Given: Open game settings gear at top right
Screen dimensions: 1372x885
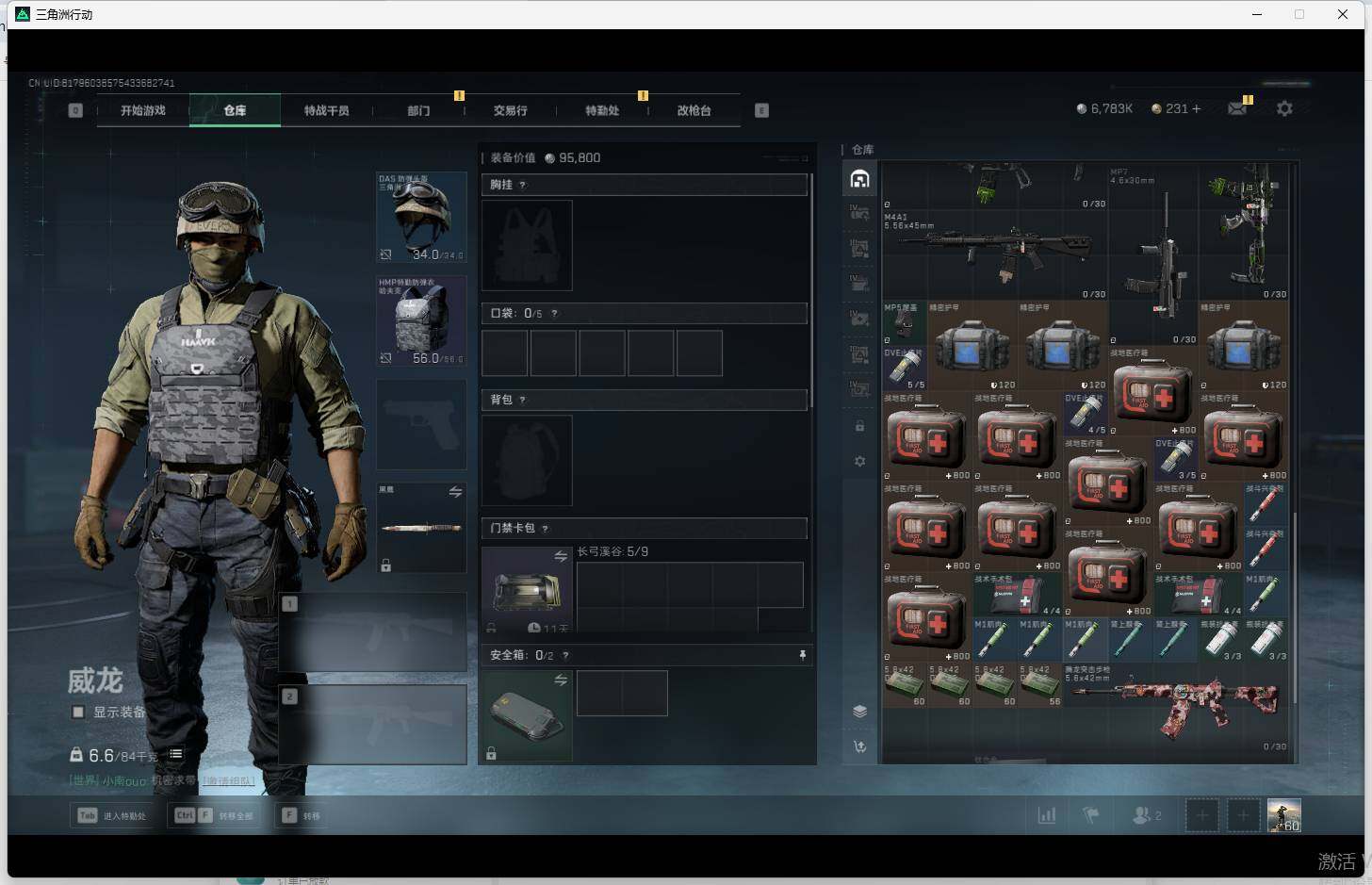Looking at the screenshot, I should point(1284,109).
